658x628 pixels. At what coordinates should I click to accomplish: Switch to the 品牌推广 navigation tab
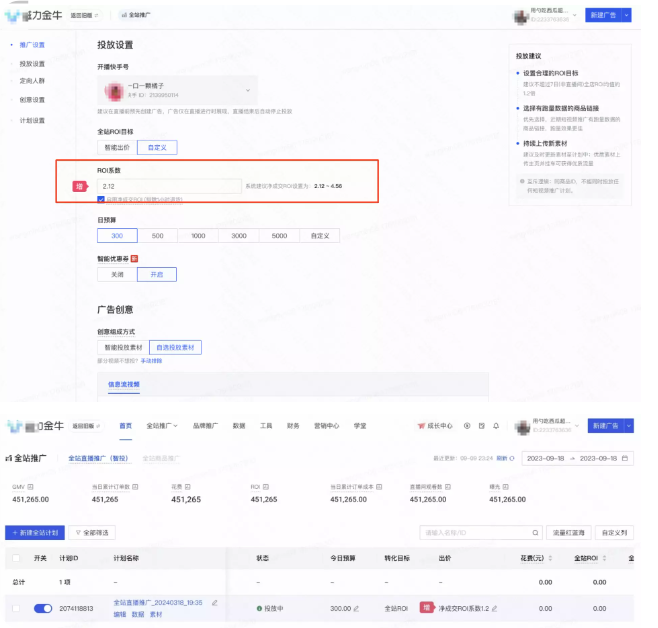point(205,425)
